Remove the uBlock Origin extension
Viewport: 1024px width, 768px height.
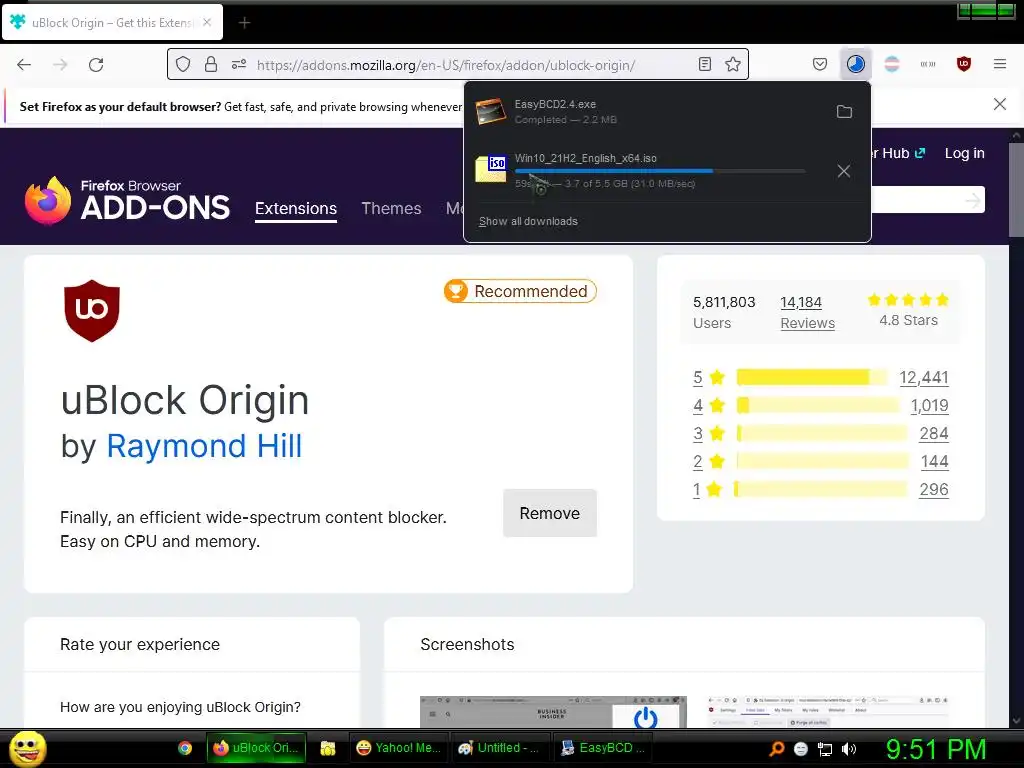click(x=550, y=513)
